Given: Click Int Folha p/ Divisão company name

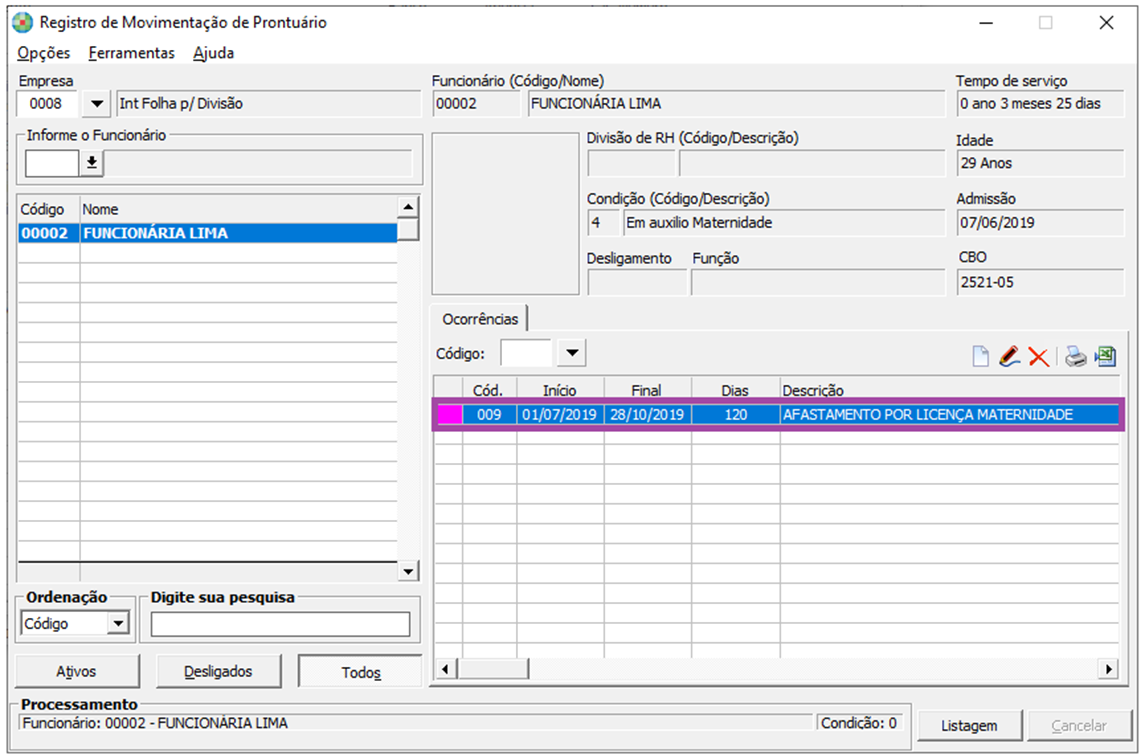Looking at the screenshot, I should coord(268,104).
